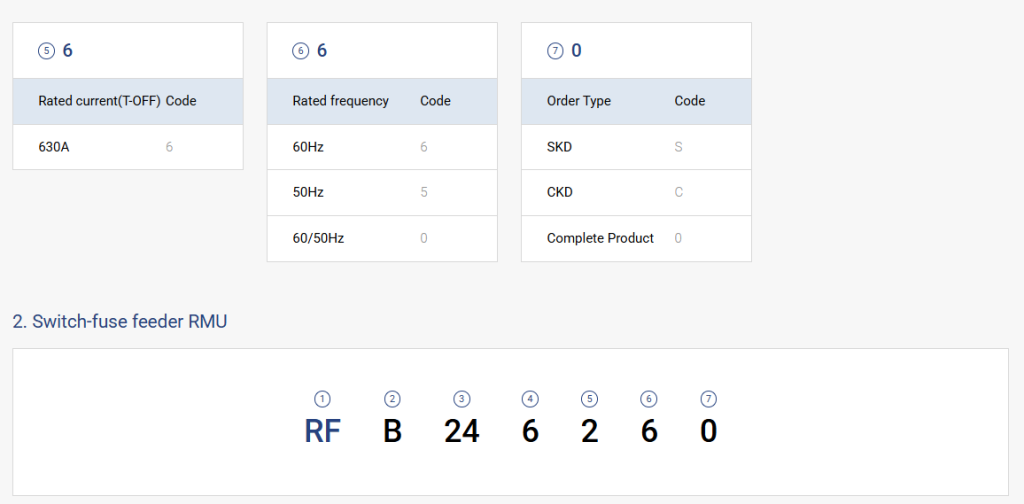Select the circled 2 marker above B
Viewport: 1024px width, 504px height.
point(392,399)
